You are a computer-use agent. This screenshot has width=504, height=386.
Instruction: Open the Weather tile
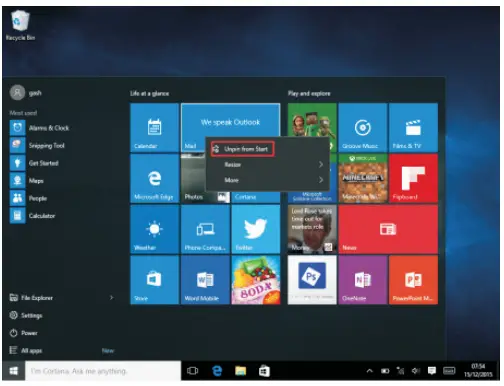(154, 229)
